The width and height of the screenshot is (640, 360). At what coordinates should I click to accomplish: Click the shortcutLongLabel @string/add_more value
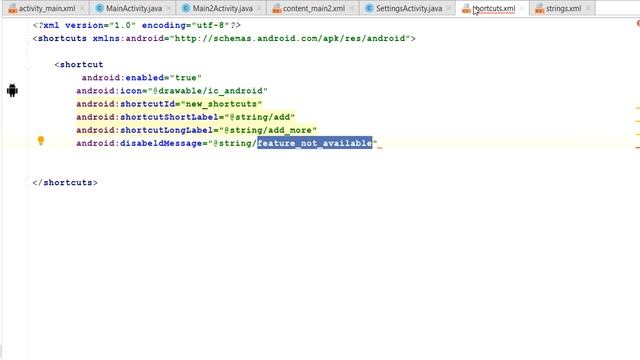(268, 130)
